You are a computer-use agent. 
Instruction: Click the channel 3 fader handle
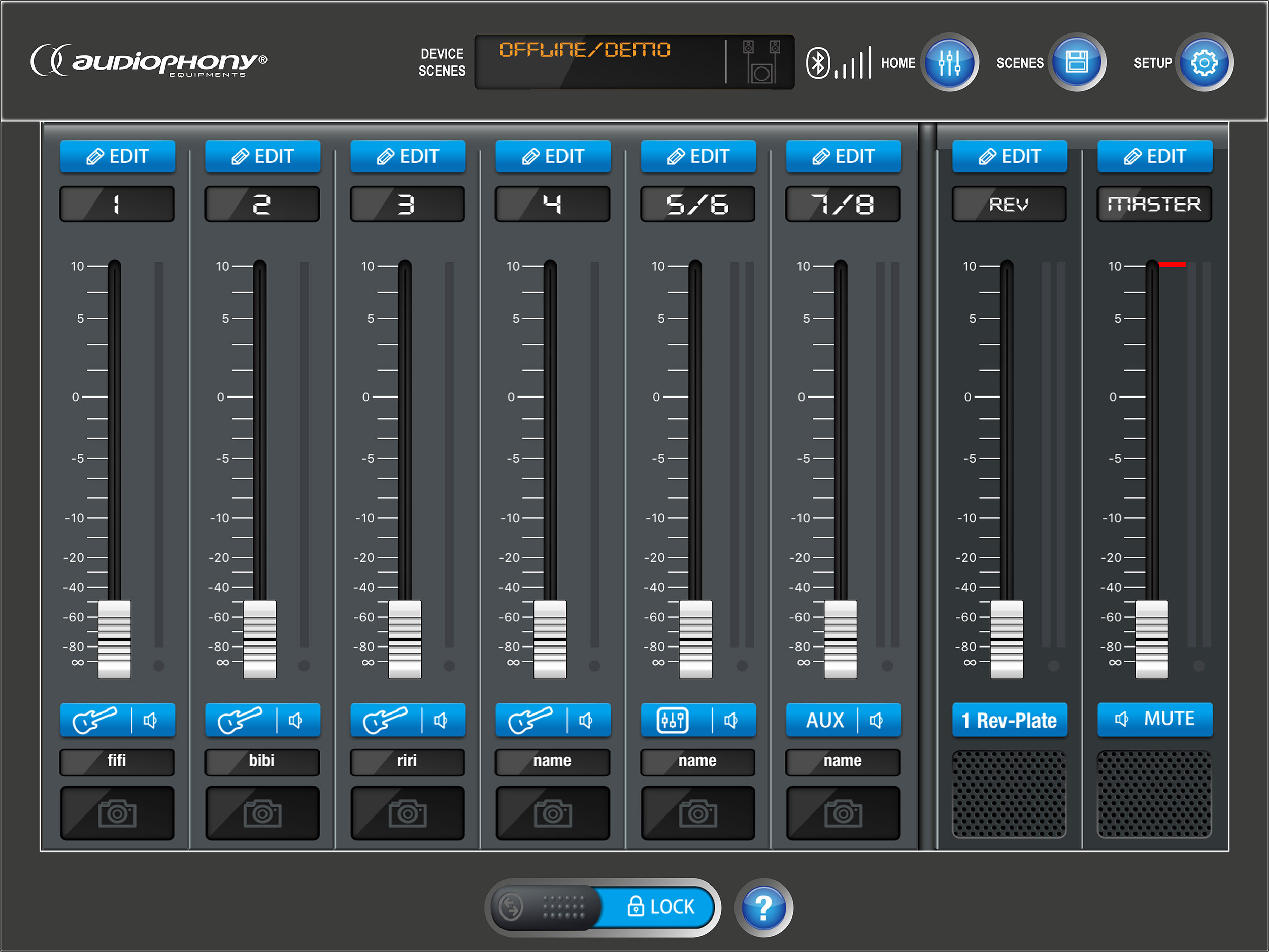pyautogui.click(x=405, y=639)
